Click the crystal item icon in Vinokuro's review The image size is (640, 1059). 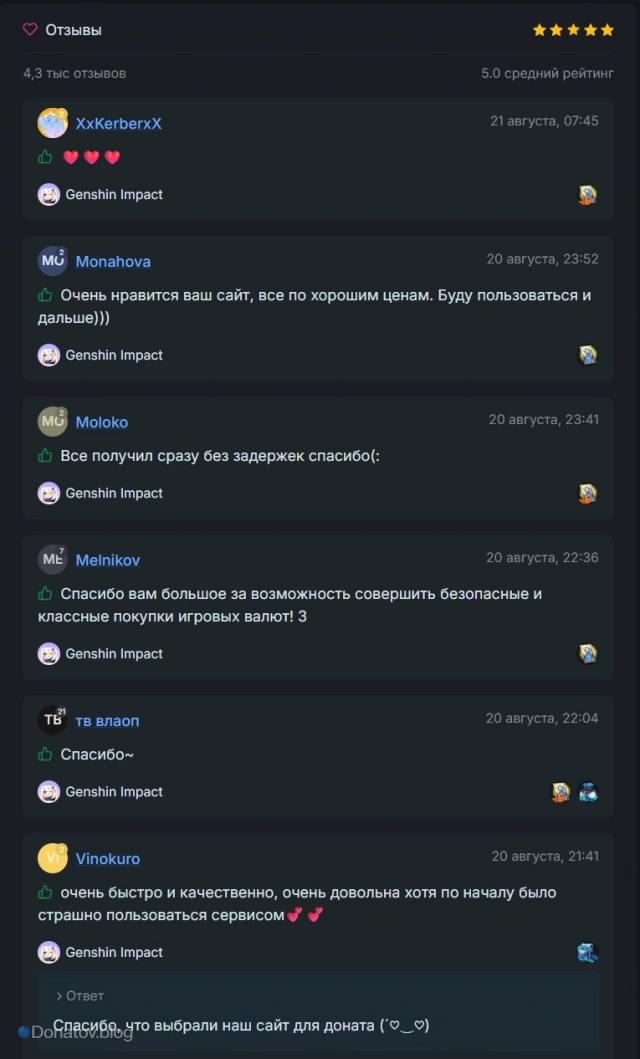588,952
